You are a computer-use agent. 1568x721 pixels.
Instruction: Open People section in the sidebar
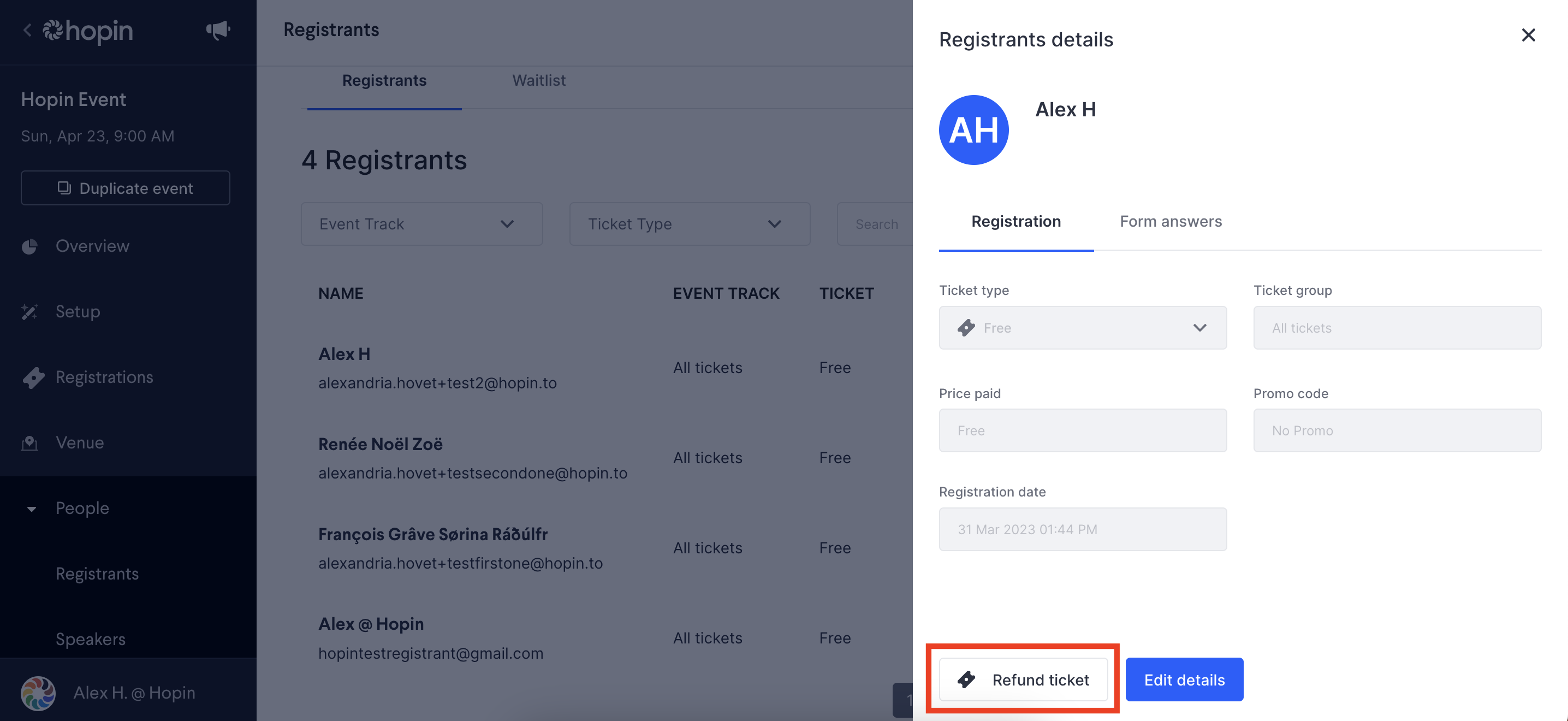click(82, 509)
